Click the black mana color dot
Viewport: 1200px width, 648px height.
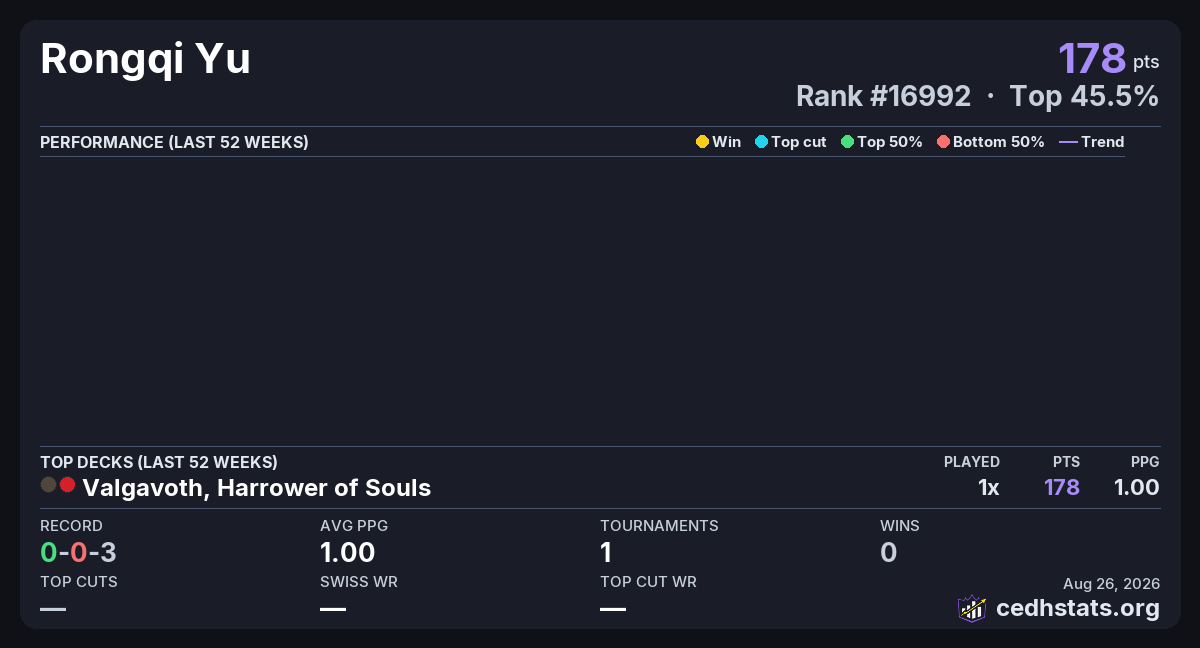(48, 485)
